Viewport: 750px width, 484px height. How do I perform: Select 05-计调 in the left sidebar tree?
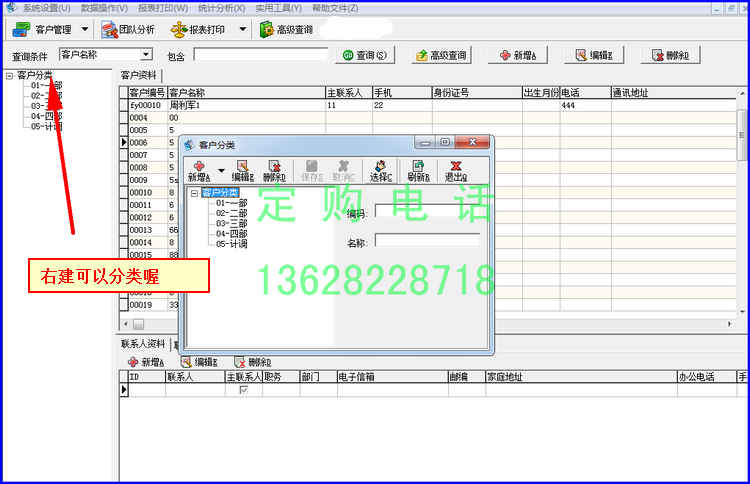point(46,127)
